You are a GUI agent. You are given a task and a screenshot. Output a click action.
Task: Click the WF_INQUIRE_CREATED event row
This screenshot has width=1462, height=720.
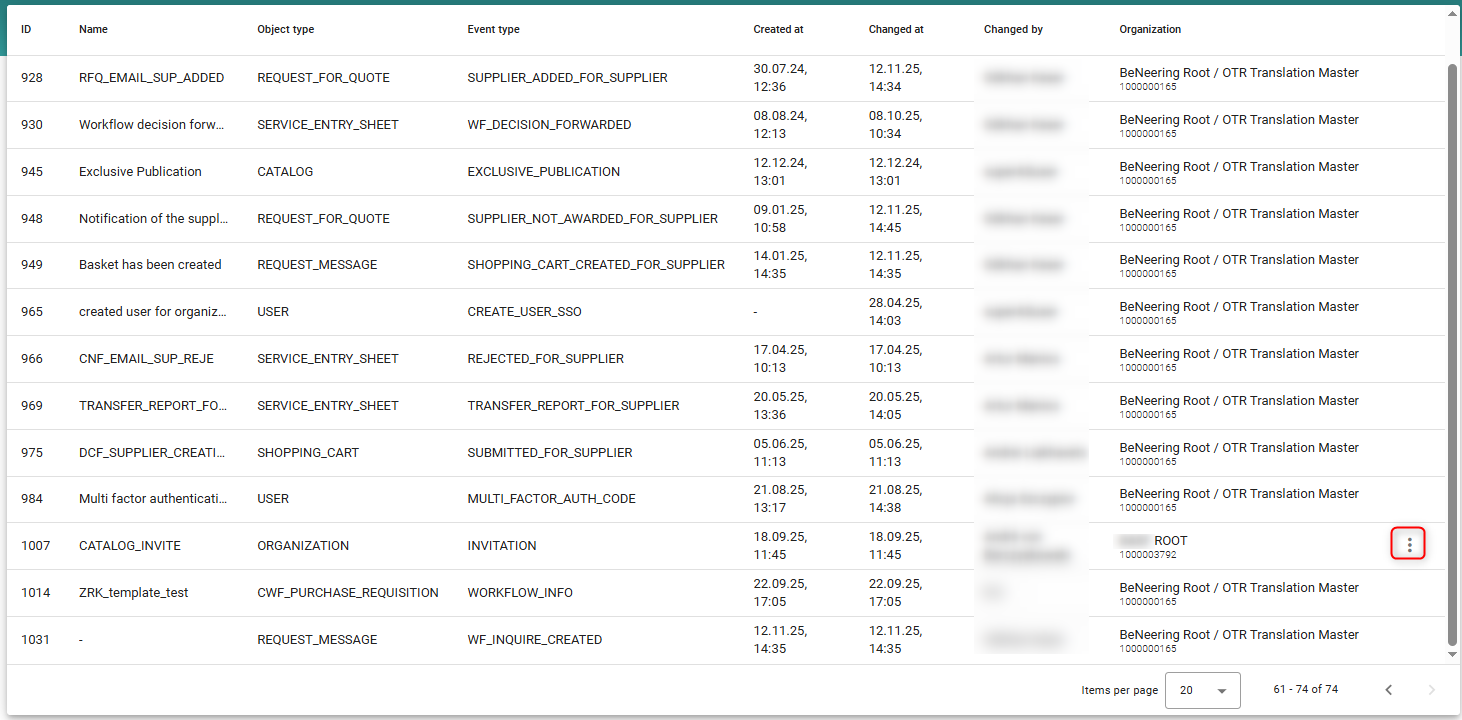coord(534,640)
